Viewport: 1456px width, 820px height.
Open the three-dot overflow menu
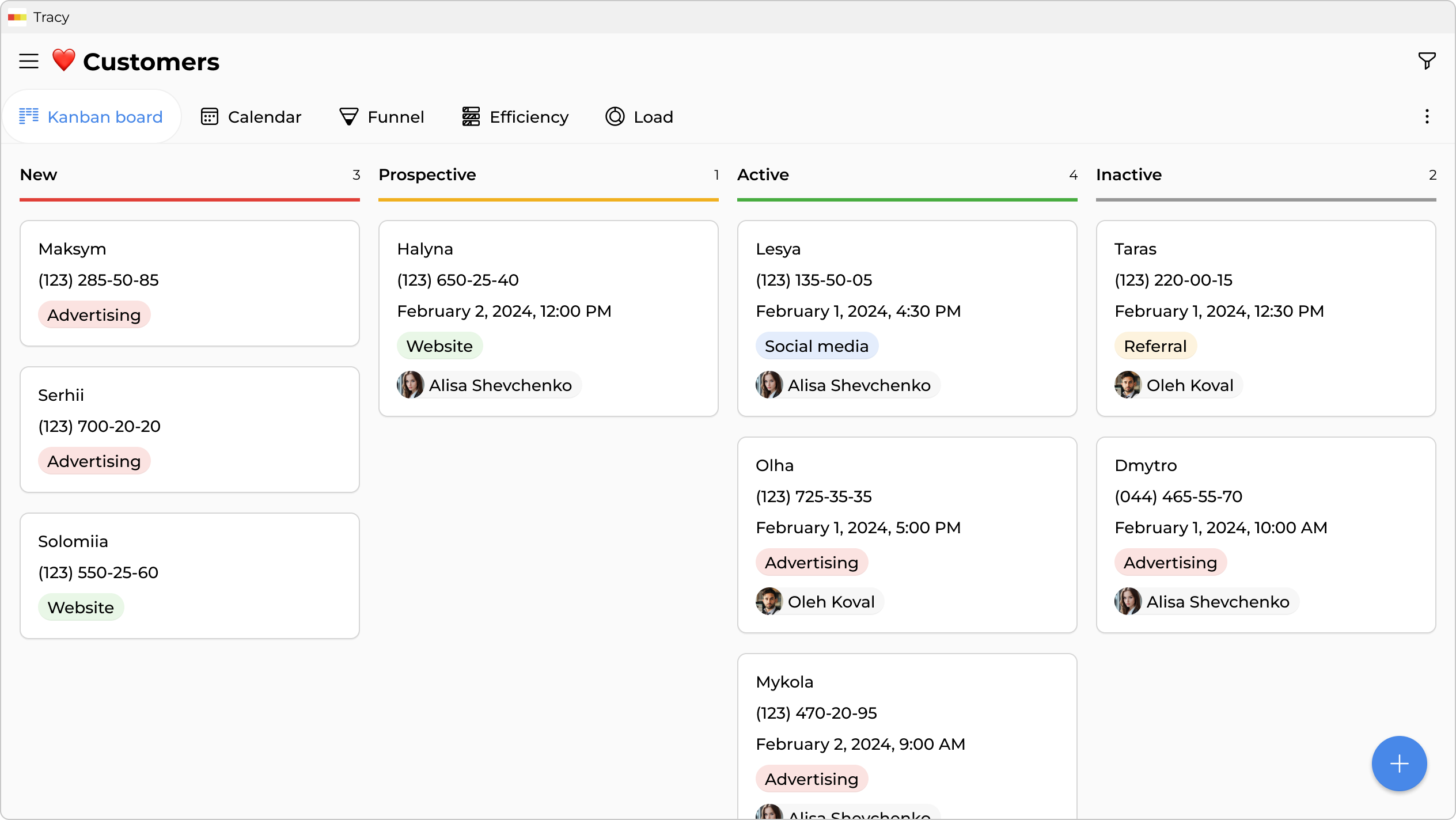pos(1427,116)
